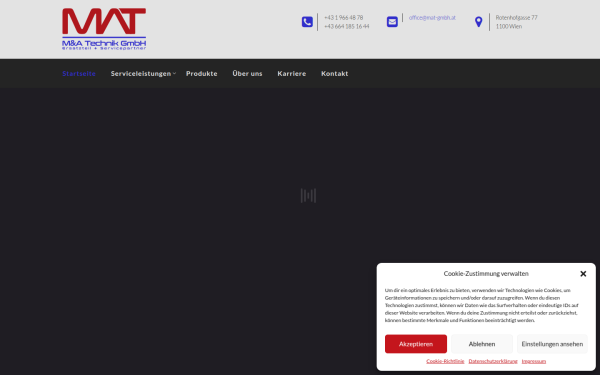Click the blue location pin icon
Screen dimensions: 600x375
[478, 22]
